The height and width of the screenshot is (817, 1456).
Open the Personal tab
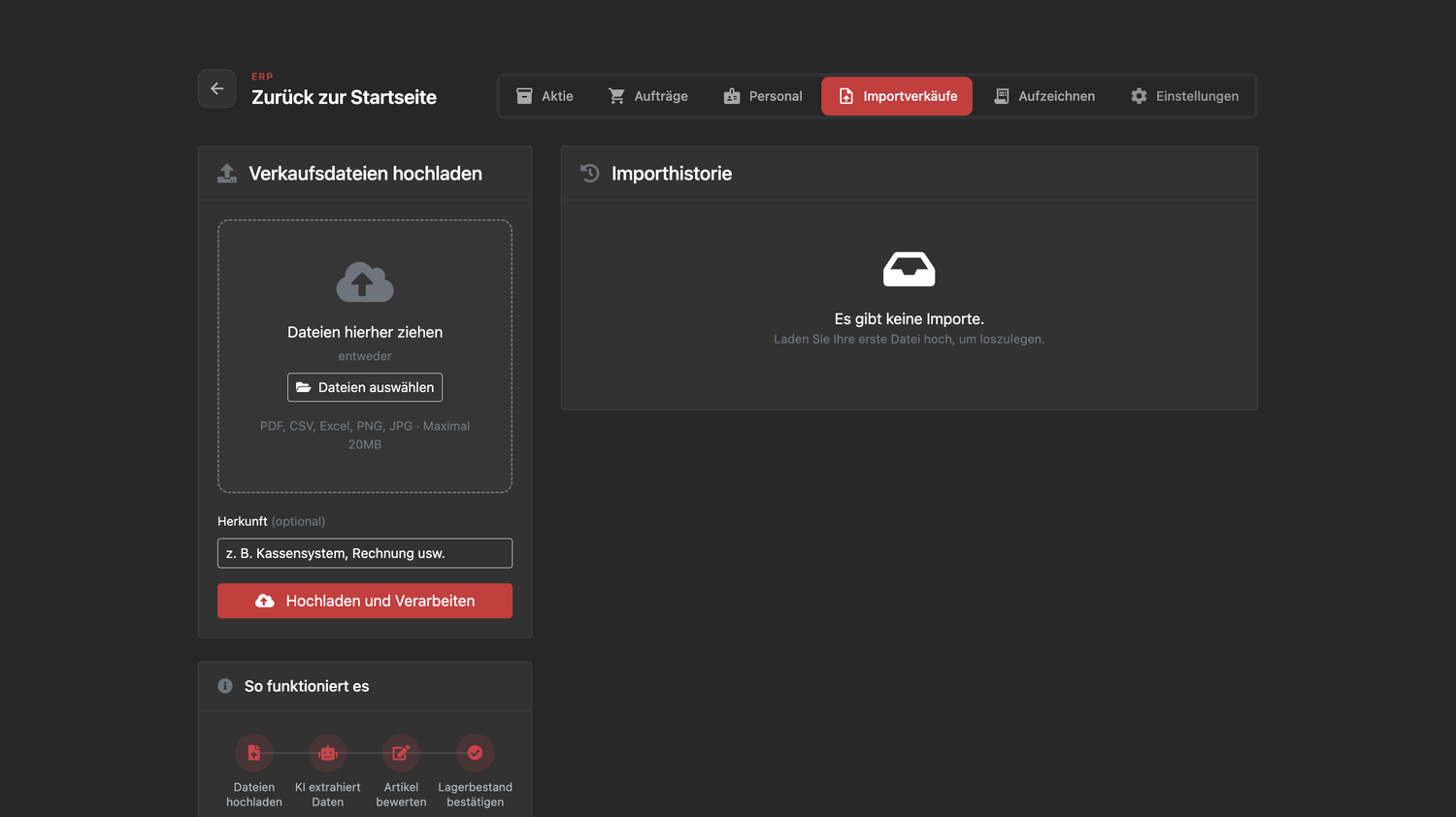(x=763, y=96)
